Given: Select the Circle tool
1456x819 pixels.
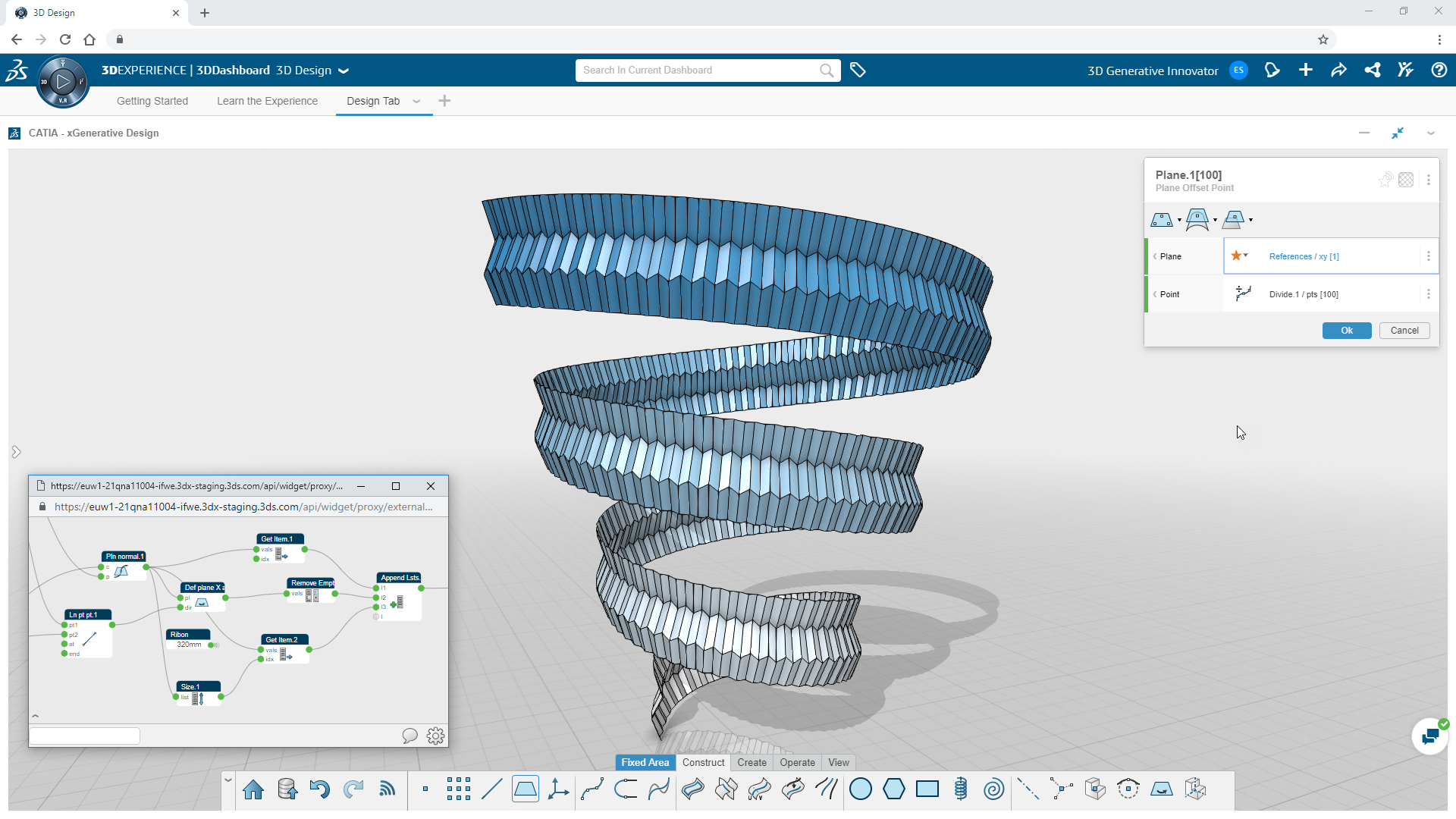Looking at the screenshot, I should [x=861, y=789].
